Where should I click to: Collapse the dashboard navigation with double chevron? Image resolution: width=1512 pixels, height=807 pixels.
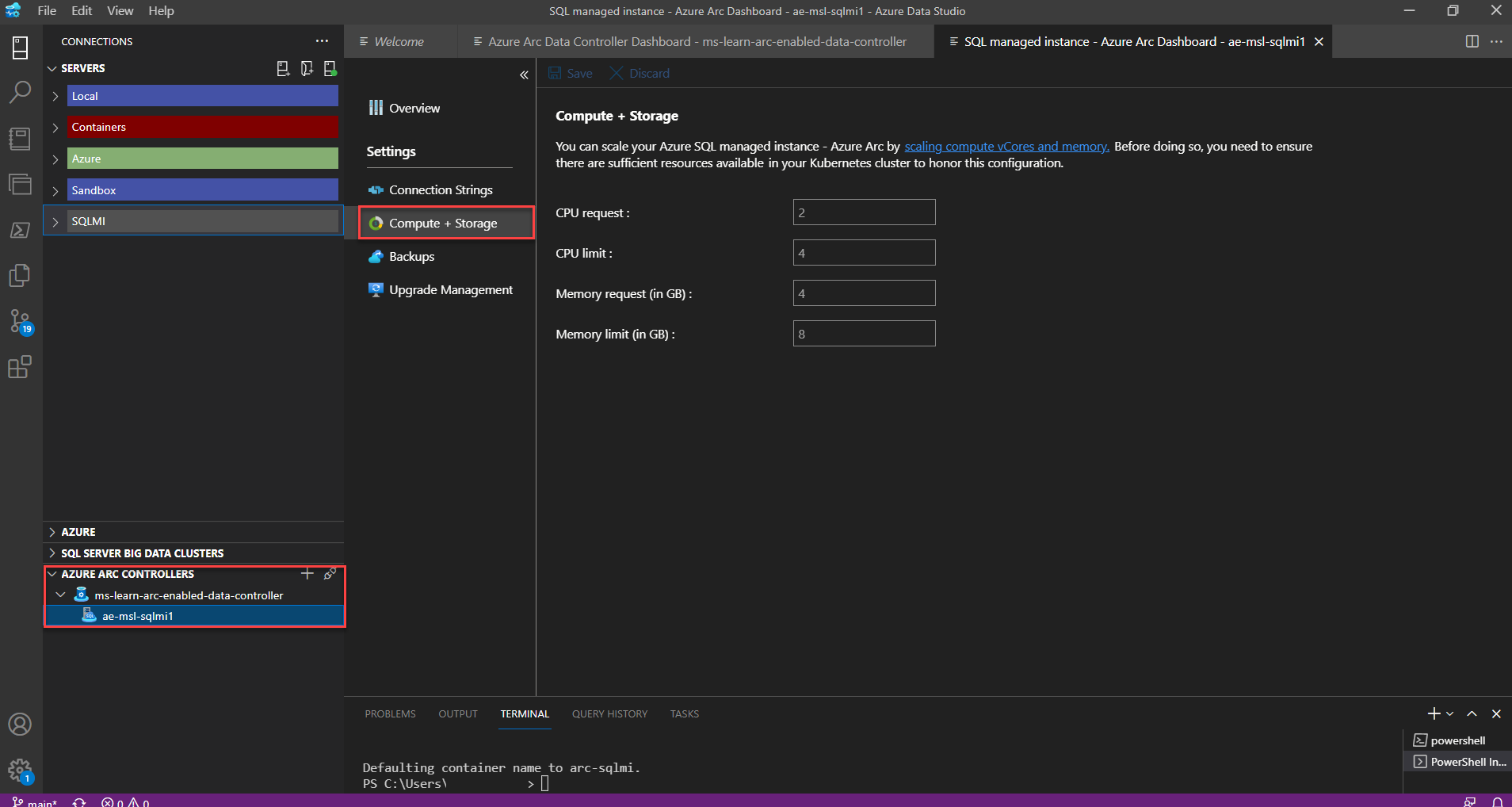coord(524,75)
